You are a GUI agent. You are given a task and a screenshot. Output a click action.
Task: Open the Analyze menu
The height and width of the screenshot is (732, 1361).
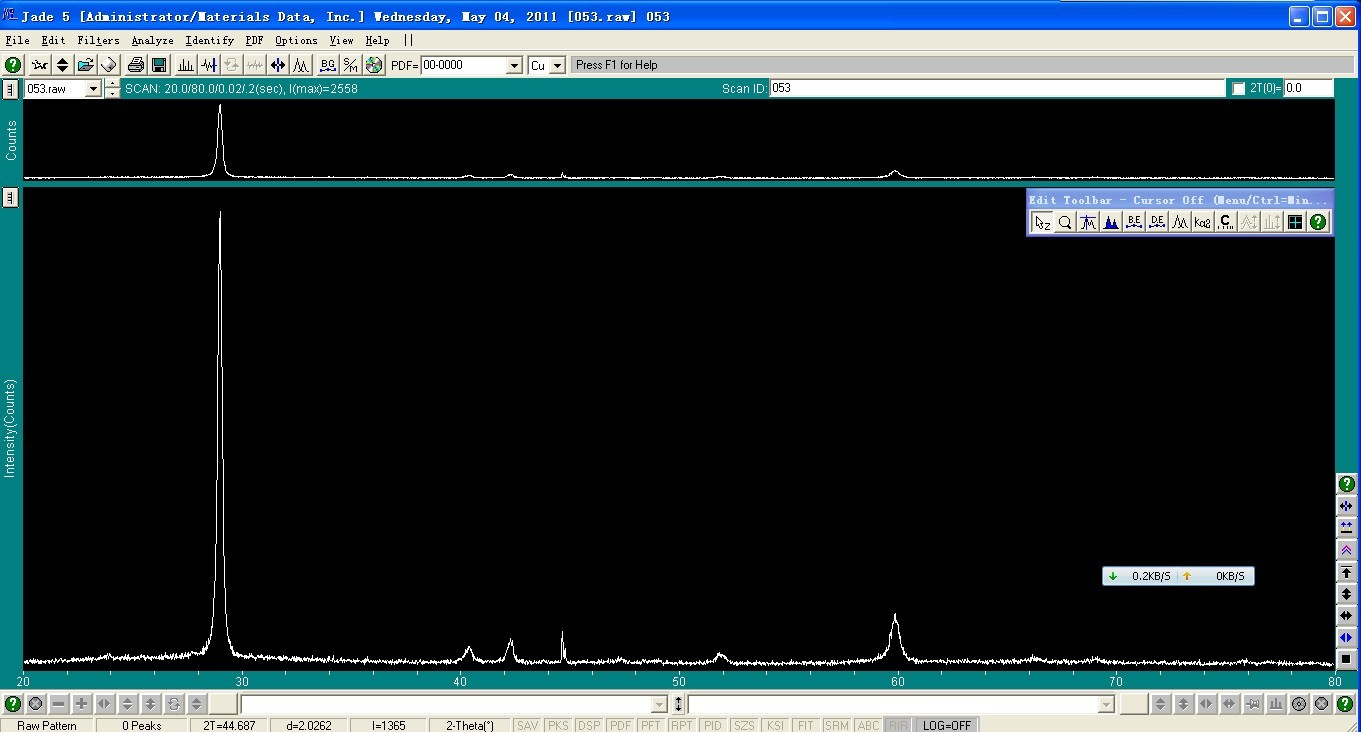[x=152, y=41]
